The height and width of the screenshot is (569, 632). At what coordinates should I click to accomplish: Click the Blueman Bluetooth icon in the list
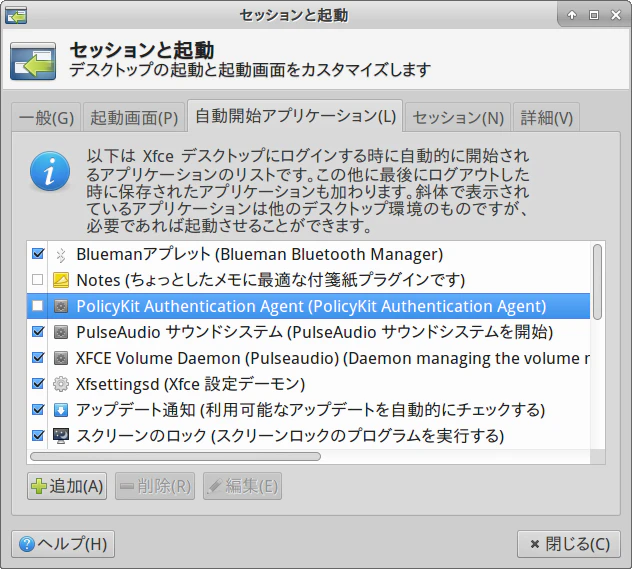tap(61, 255)
